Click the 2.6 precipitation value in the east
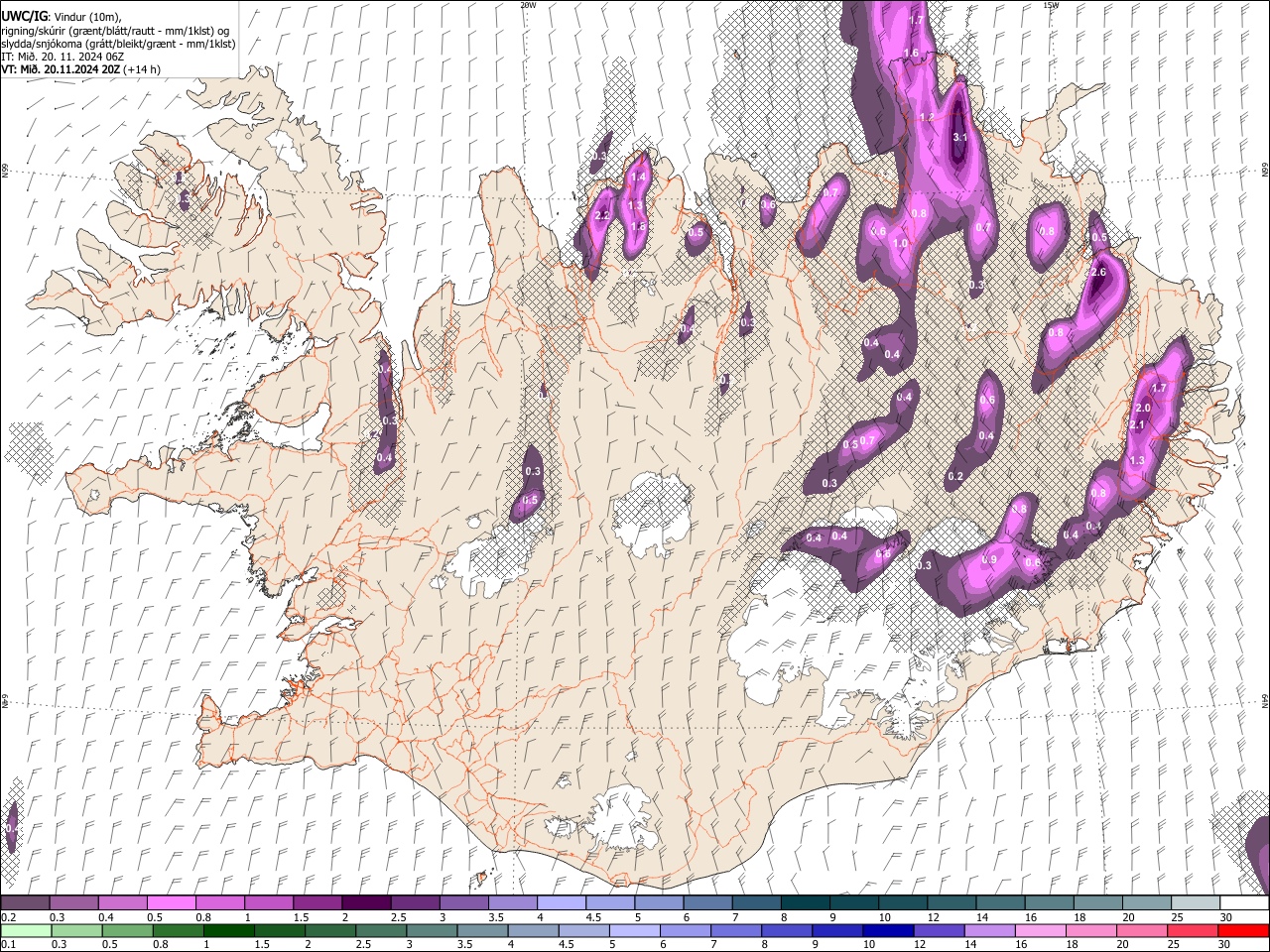This screenshot has height=952, width=1270. [x=1097, y=272]
